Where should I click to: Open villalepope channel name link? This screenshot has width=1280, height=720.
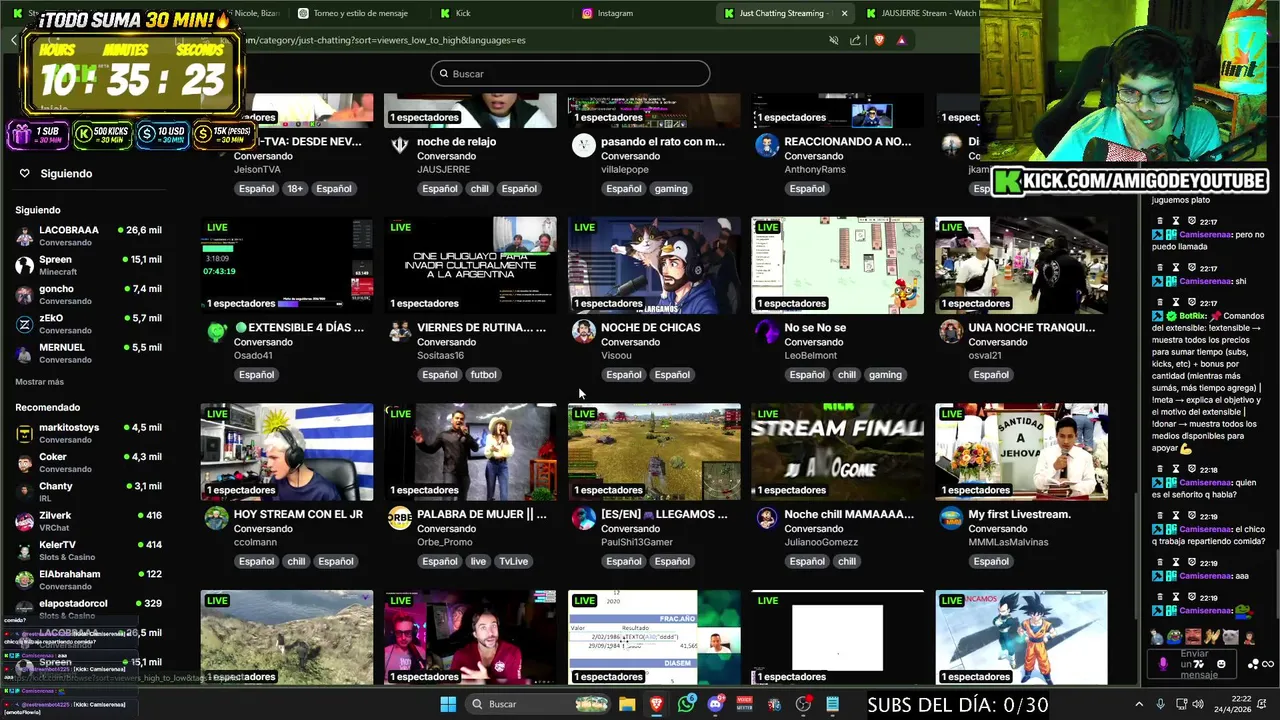tap(623, 170)
